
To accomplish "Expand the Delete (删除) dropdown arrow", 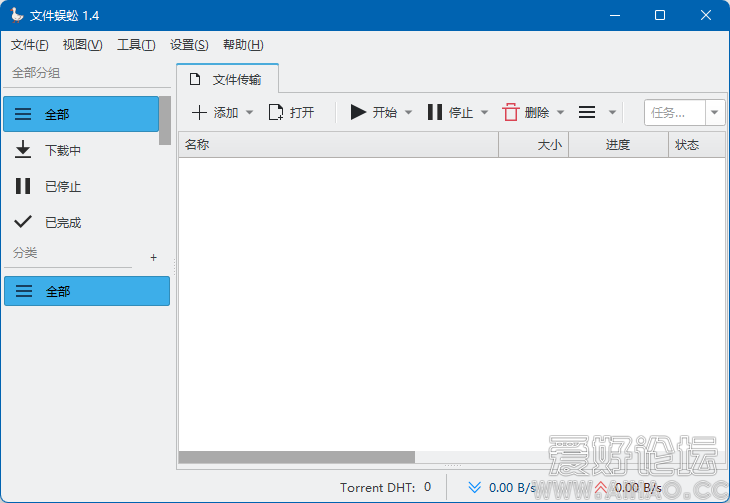I will coord(561,113).
